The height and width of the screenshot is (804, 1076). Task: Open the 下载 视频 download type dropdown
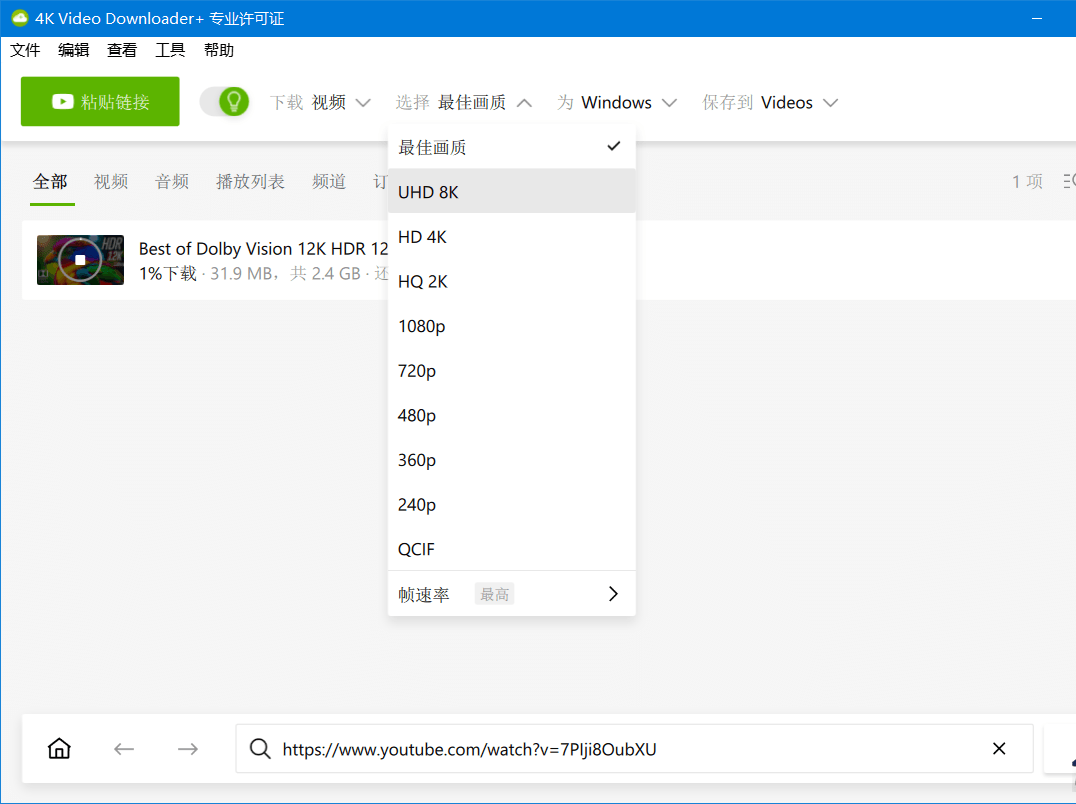tap(320, 102)
